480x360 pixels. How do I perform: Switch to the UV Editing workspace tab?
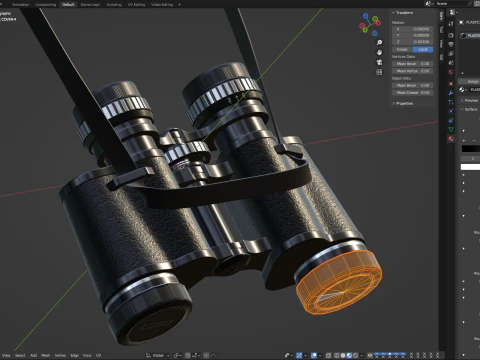tap(136, 5)
